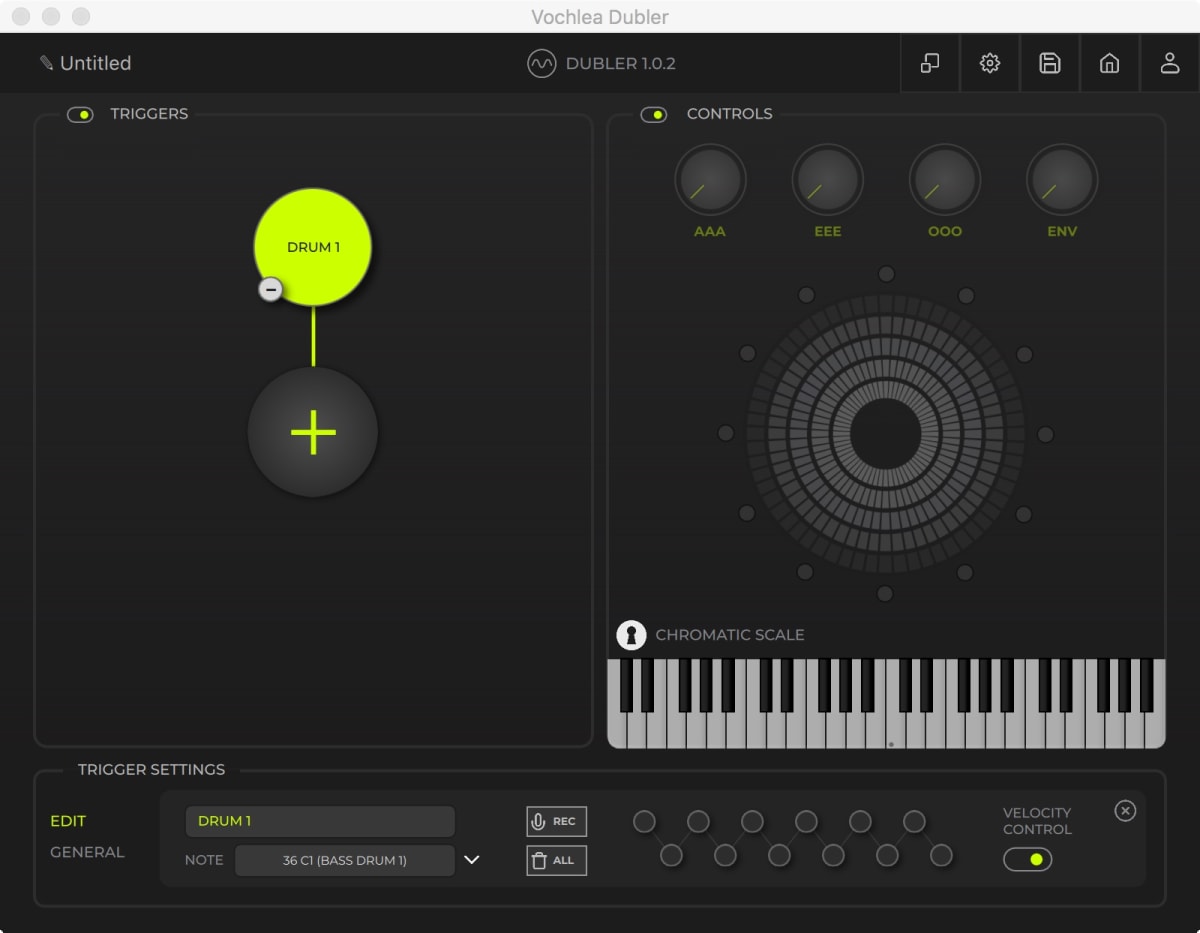Click the AAA label under the knob
The height and width of the screenshot is (933, 1200).
(x=710, y=231)
